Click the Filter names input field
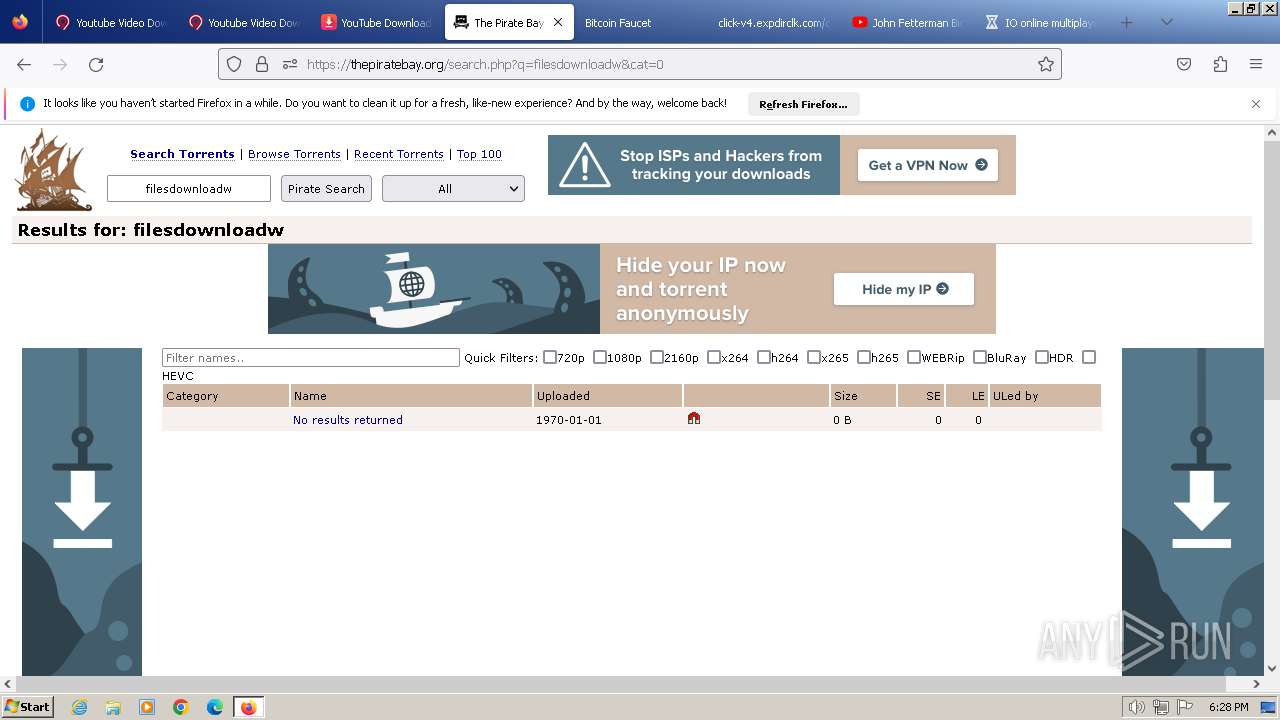1280x720 pixels. click(311, 358)
